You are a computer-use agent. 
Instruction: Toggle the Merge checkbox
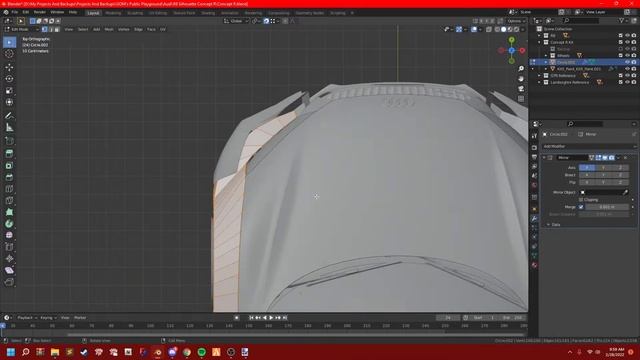pyautogui.click(x=581, y=207)
